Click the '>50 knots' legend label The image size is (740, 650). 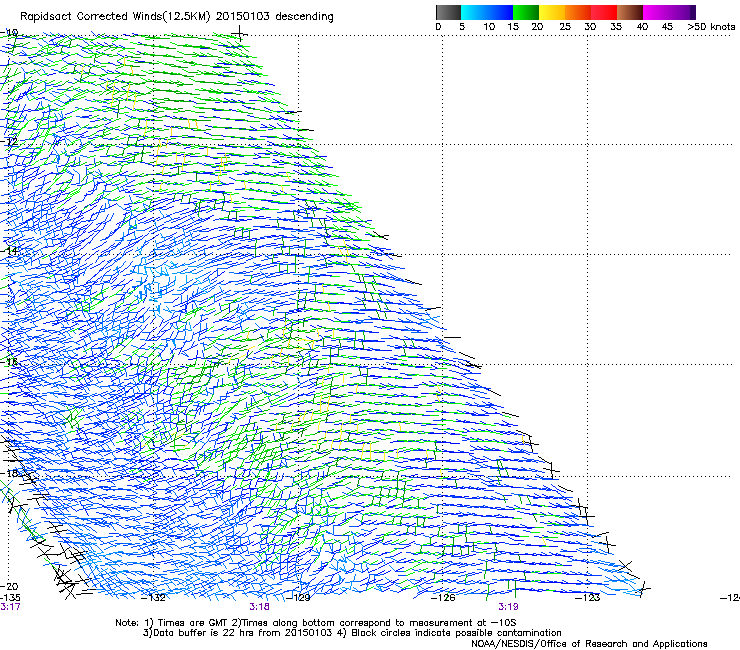tap(711, 26)
